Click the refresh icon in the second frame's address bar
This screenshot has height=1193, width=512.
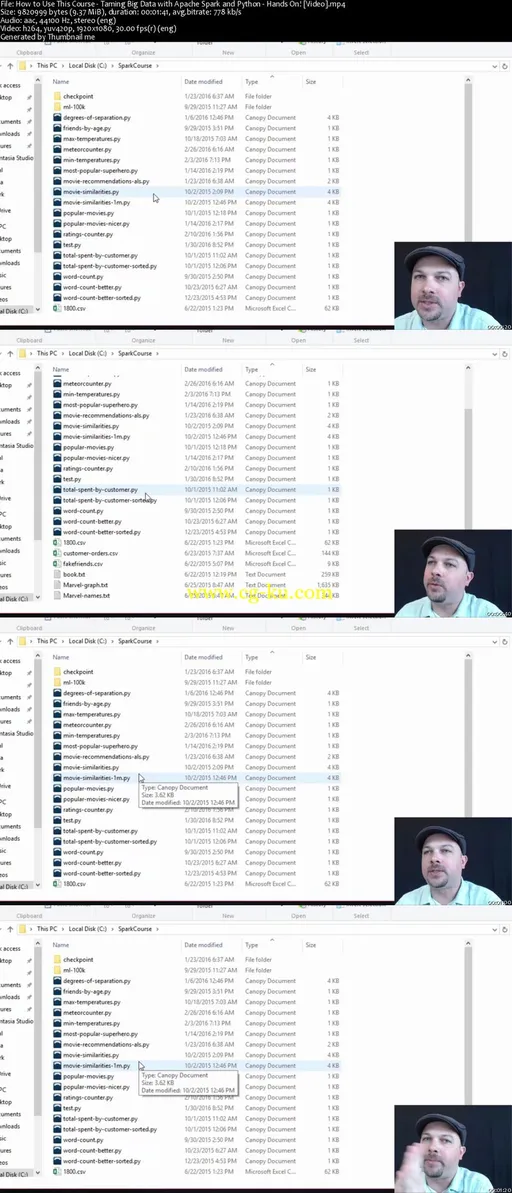point(504,354)
